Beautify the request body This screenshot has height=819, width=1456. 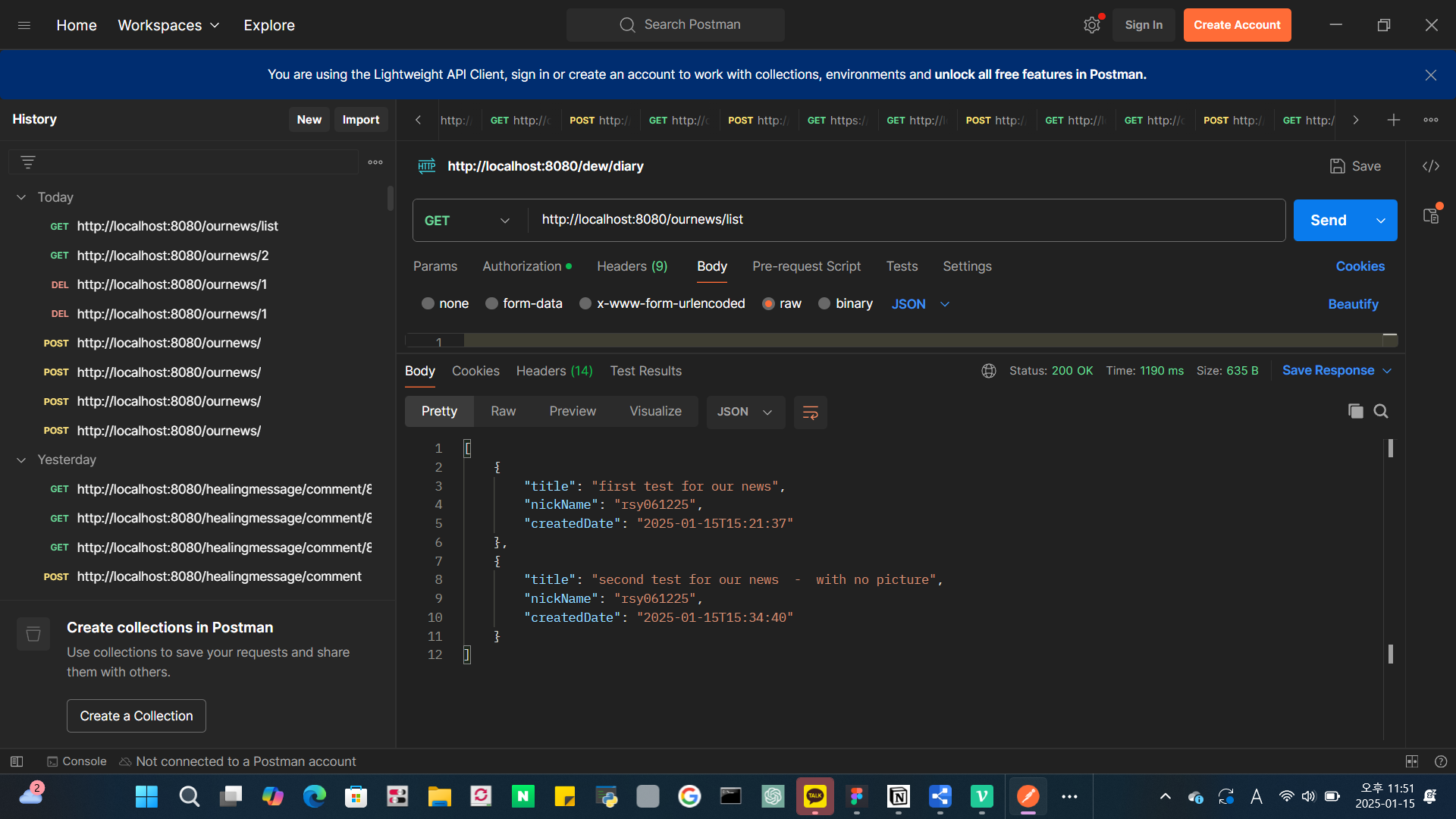click(x=1354, y=304)
